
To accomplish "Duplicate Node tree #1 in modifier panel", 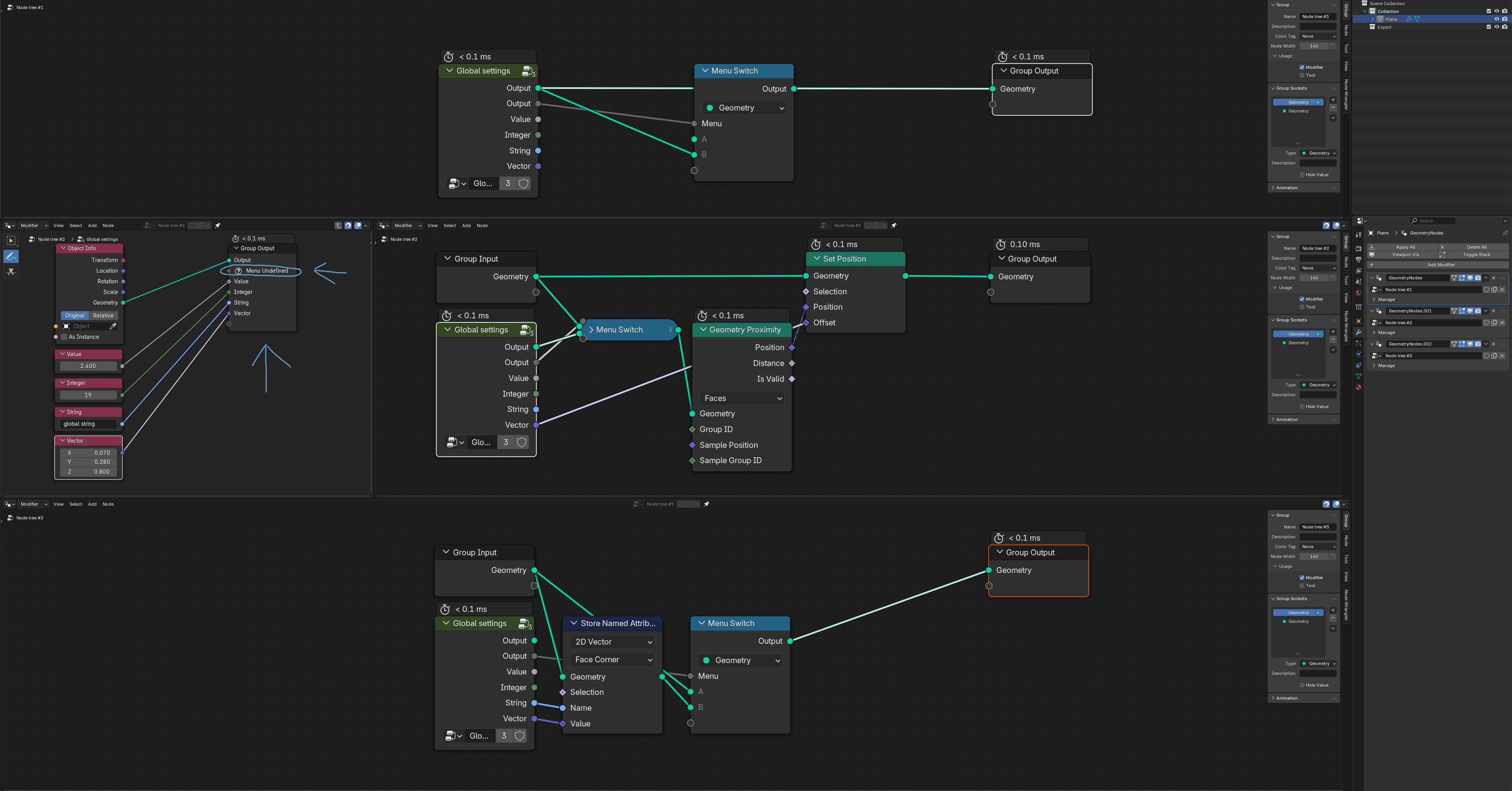I will (1494, 290).
